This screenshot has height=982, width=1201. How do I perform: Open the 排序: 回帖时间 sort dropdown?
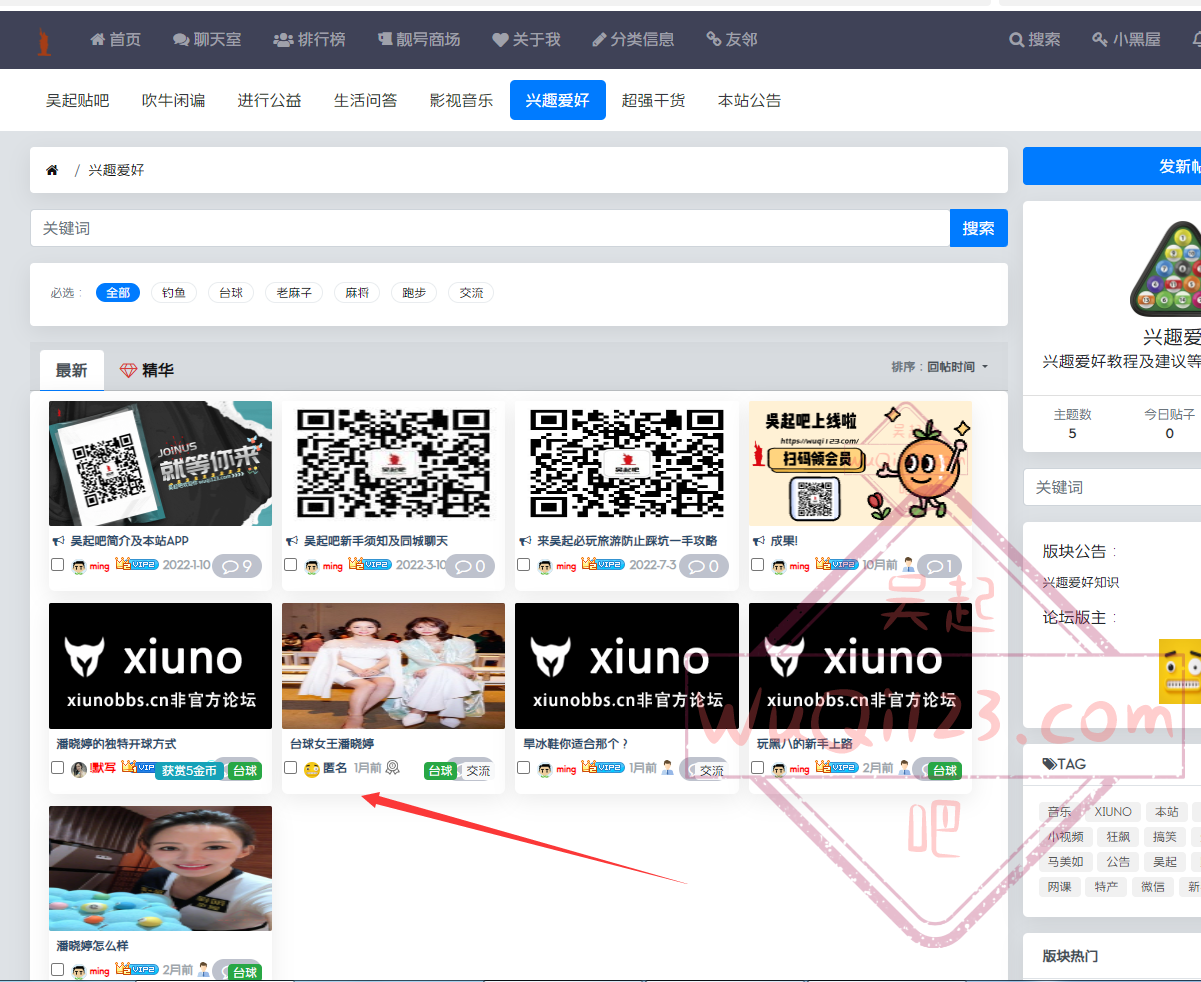[940, 367]
